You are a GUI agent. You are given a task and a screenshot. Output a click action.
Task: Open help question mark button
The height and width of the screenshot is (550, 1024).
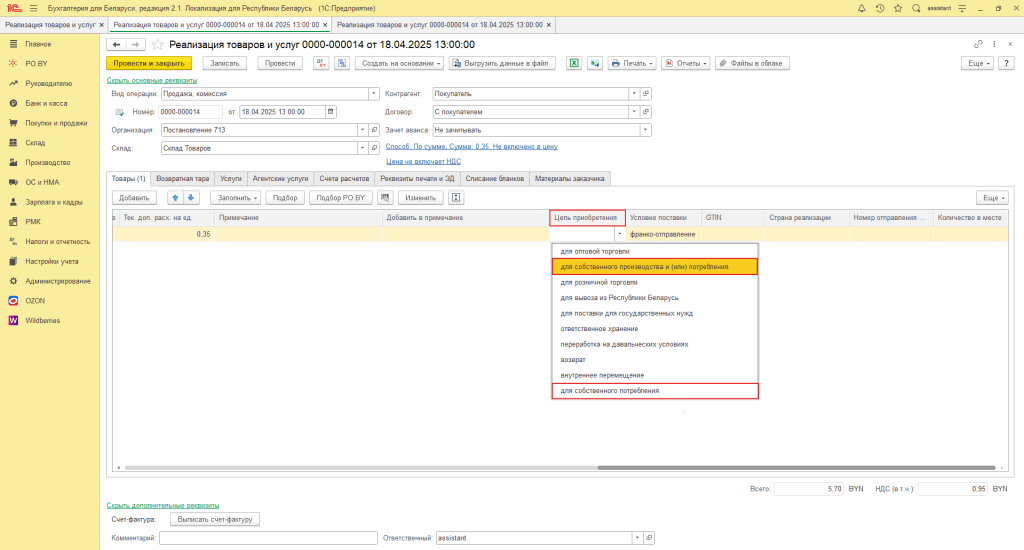point(1006,63)
